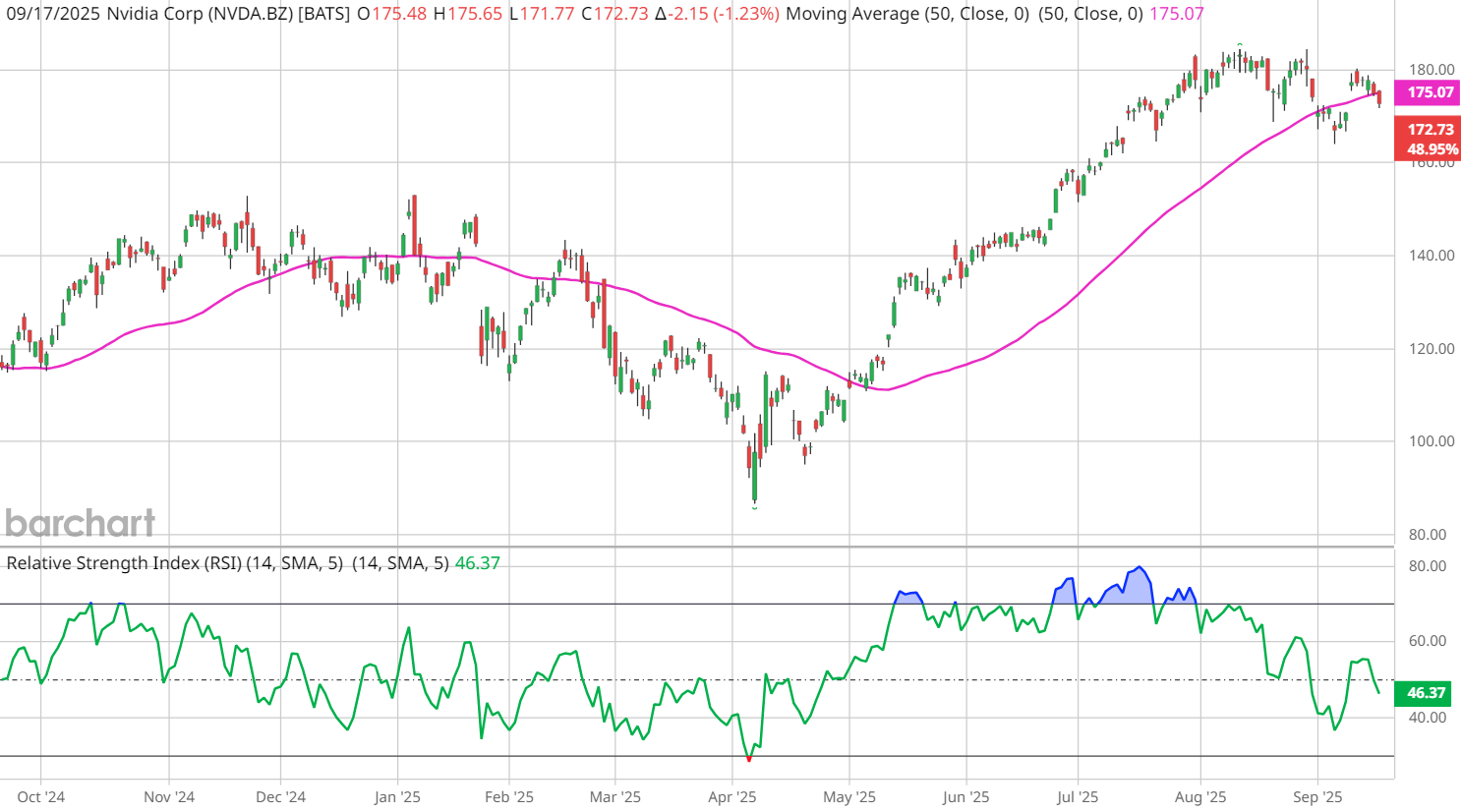
Task: Click the red 172.73 last price tag
Action: pyautogui.click(x=1428, y=130)
